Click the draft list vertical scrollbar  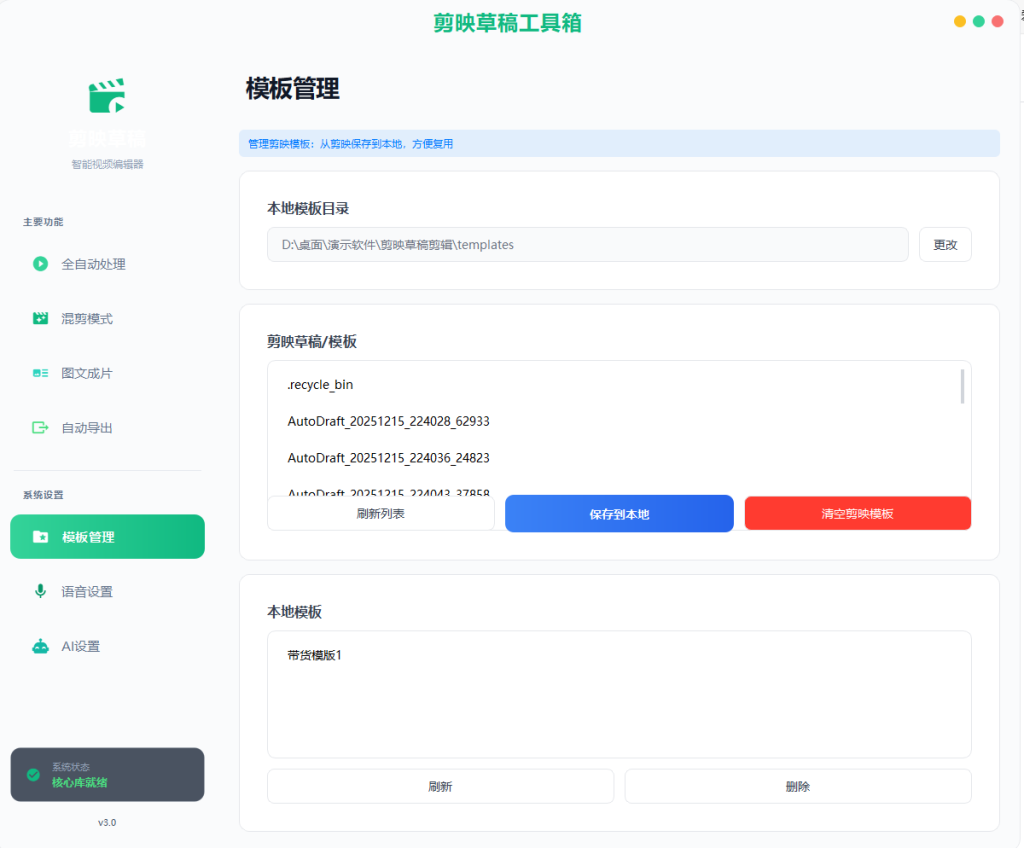click(x=962, y=387)
